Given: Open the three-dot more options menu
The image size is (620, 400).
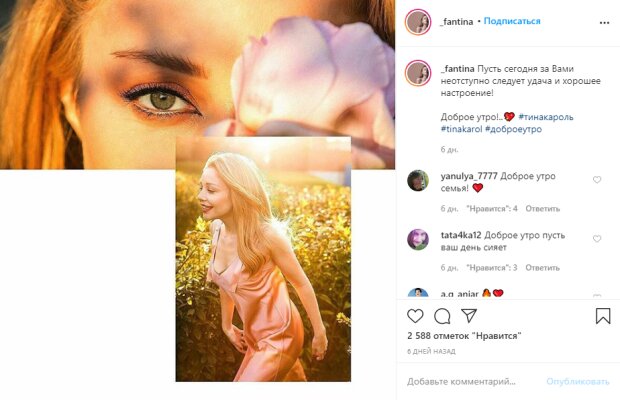Looking at the screenshot, I should pyautogui.click(x=604, y=23).
